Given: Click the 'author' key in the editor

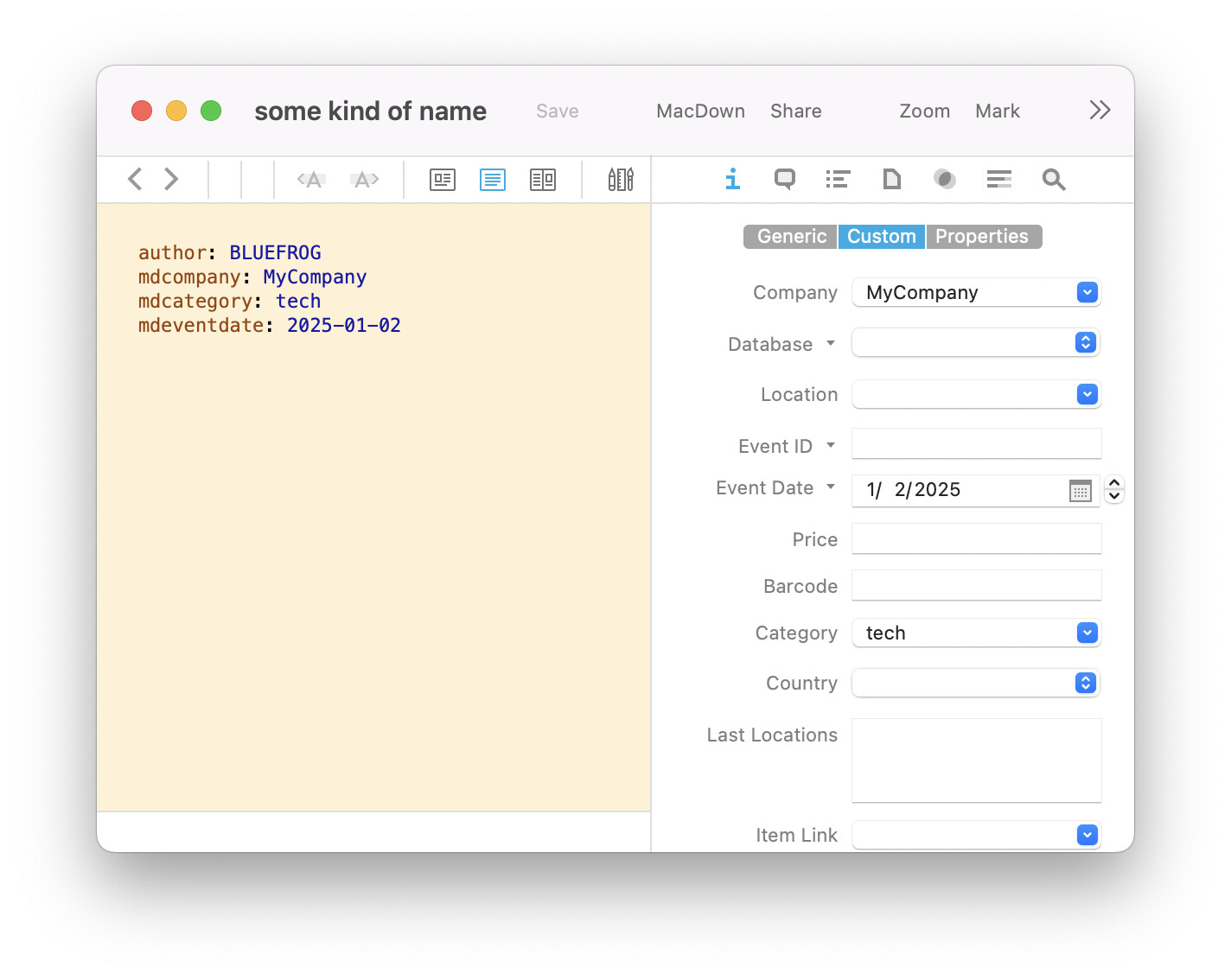Looking at the screenshot, I should pos(172,253).
